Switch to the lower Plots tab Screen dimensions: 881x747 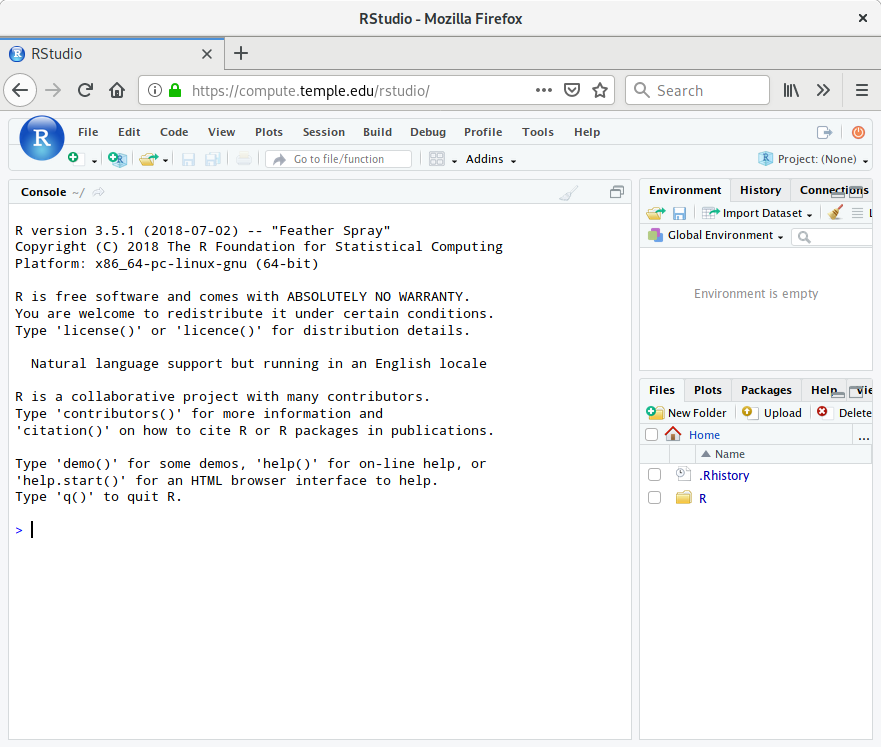coord(707,390)
